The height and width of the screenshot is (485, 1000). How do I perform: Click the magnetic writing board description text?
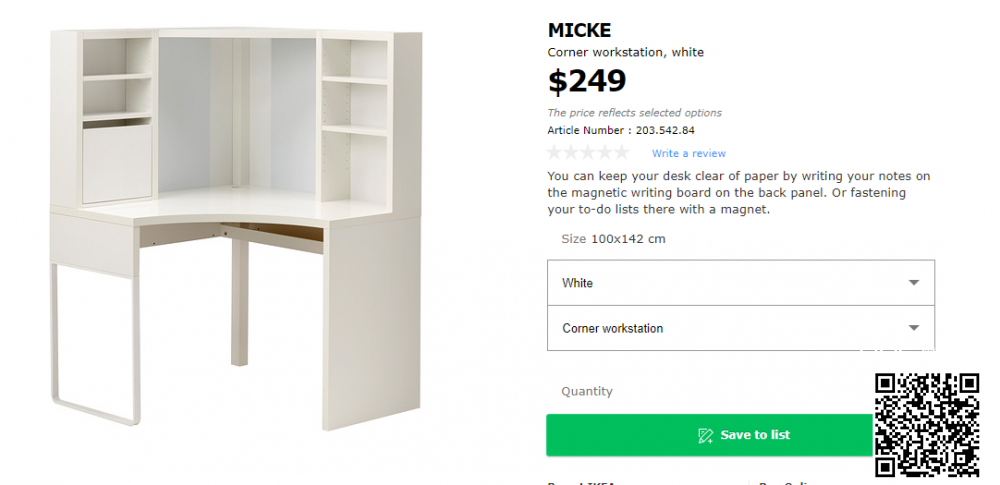point(739,193)
